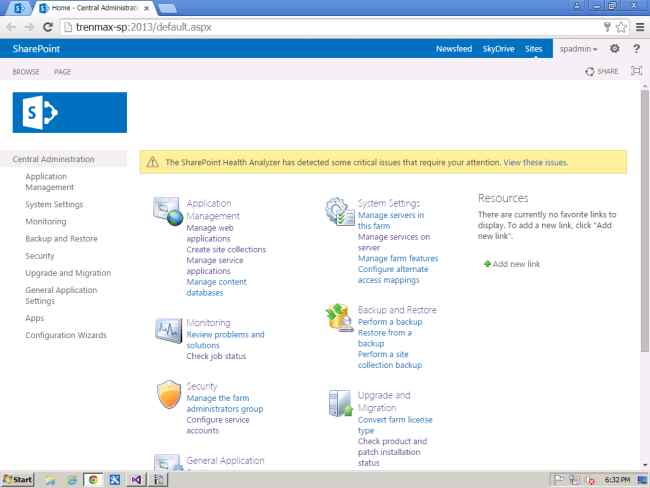Open Manage servers in this farm
Image resolution: width=650 pixels, height=488 pixels.
(x=390, y=220)
